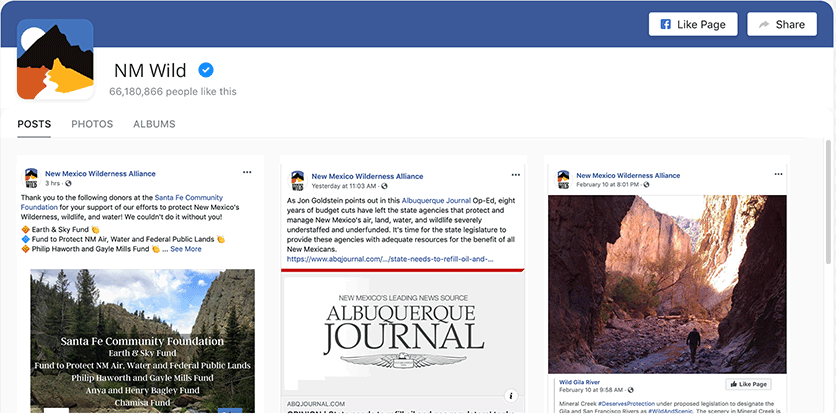Click the Wild Gila River page link
This screenshot has width=837, height=414.
coord(579,382)
